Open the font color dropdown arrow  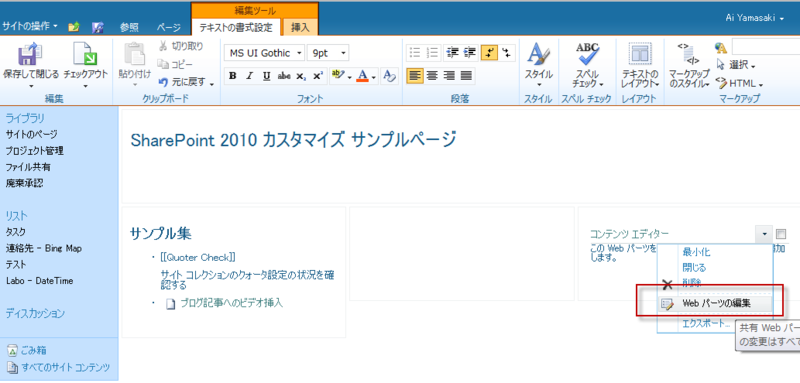coord(374,78)
